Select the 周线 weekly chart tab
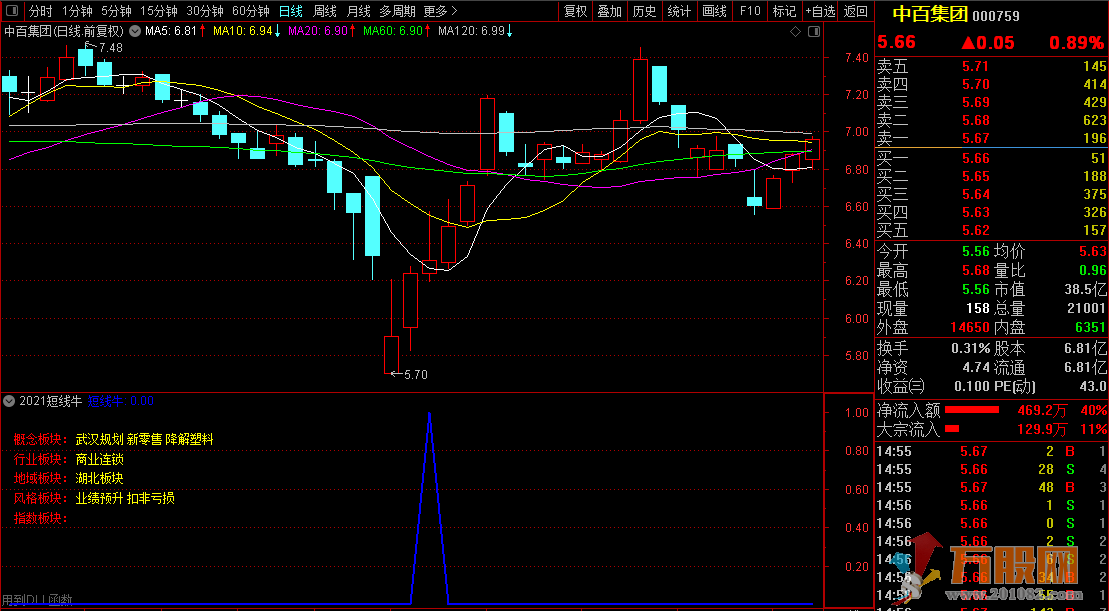 [325, 11]
